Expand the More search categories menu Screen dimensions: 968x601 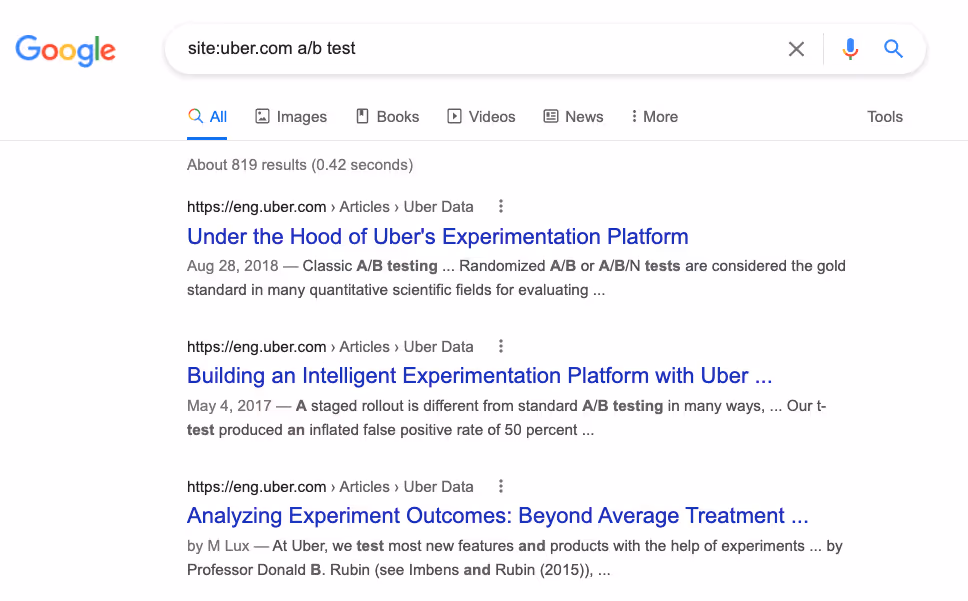654,117
